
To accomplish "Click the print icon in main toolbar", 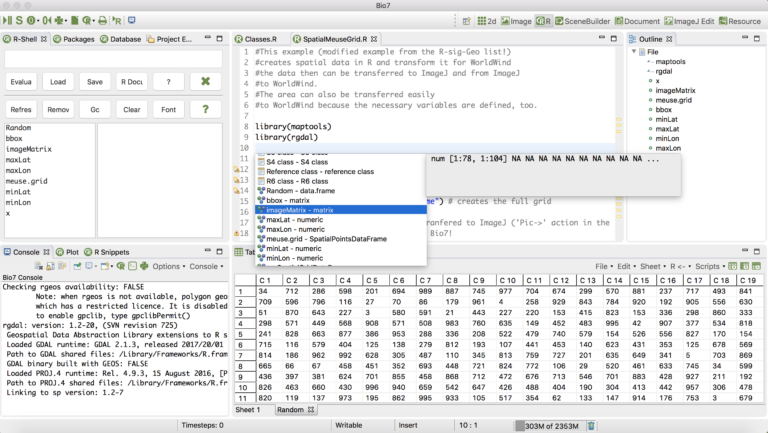I will click(101, 20).
